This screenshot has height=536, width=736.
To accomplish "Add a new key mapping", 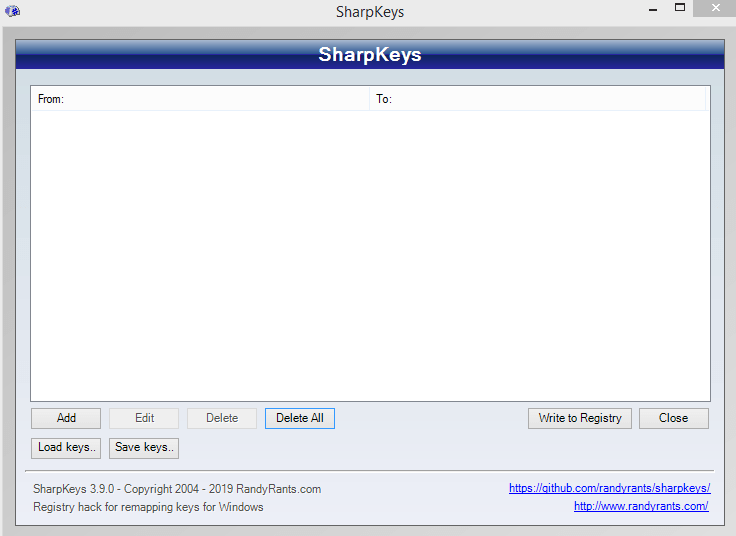I will click(66, 418).
